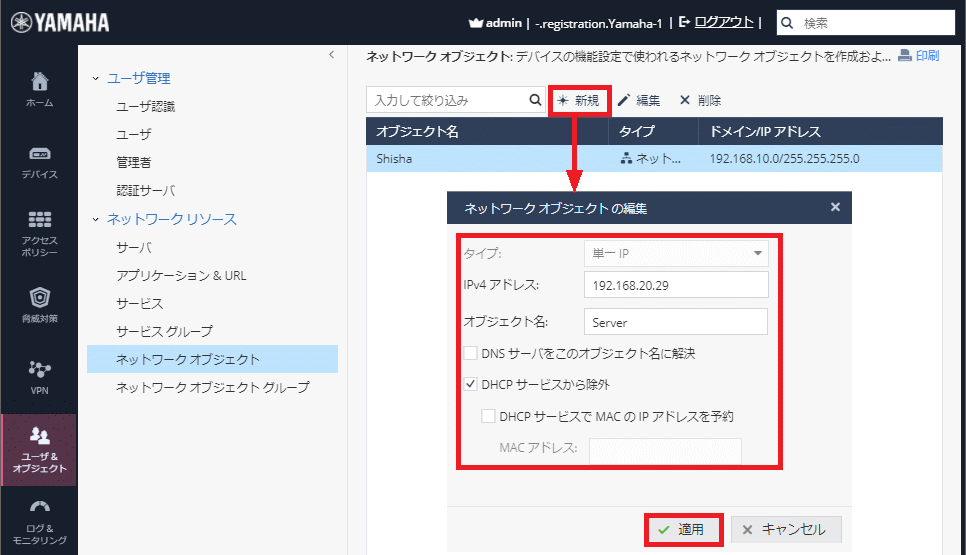Click the IPv4 address input field
The image size is (966, 555).
click(x=675, y=286)
